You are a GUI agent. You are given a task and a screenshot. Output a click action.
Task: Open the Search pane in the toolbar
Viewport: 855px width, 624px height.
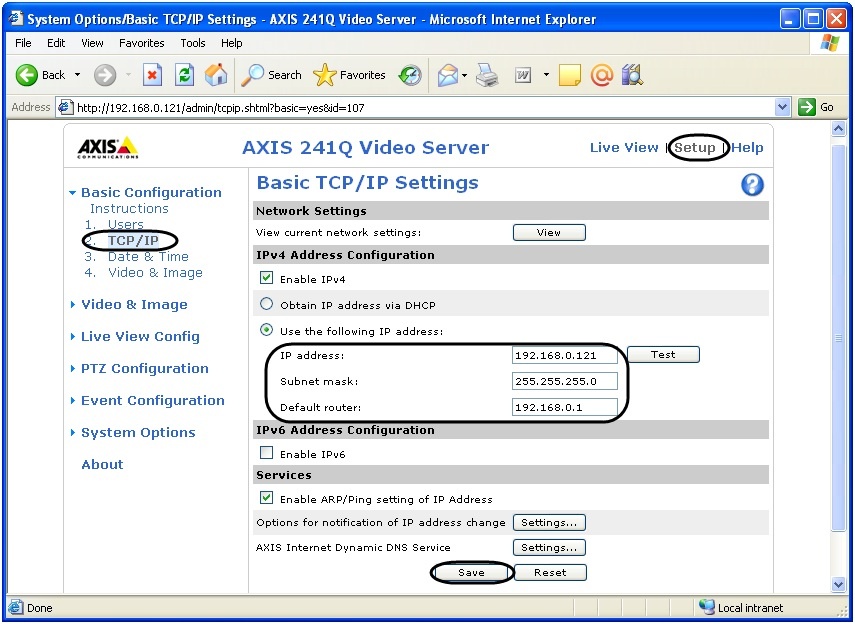272,75
